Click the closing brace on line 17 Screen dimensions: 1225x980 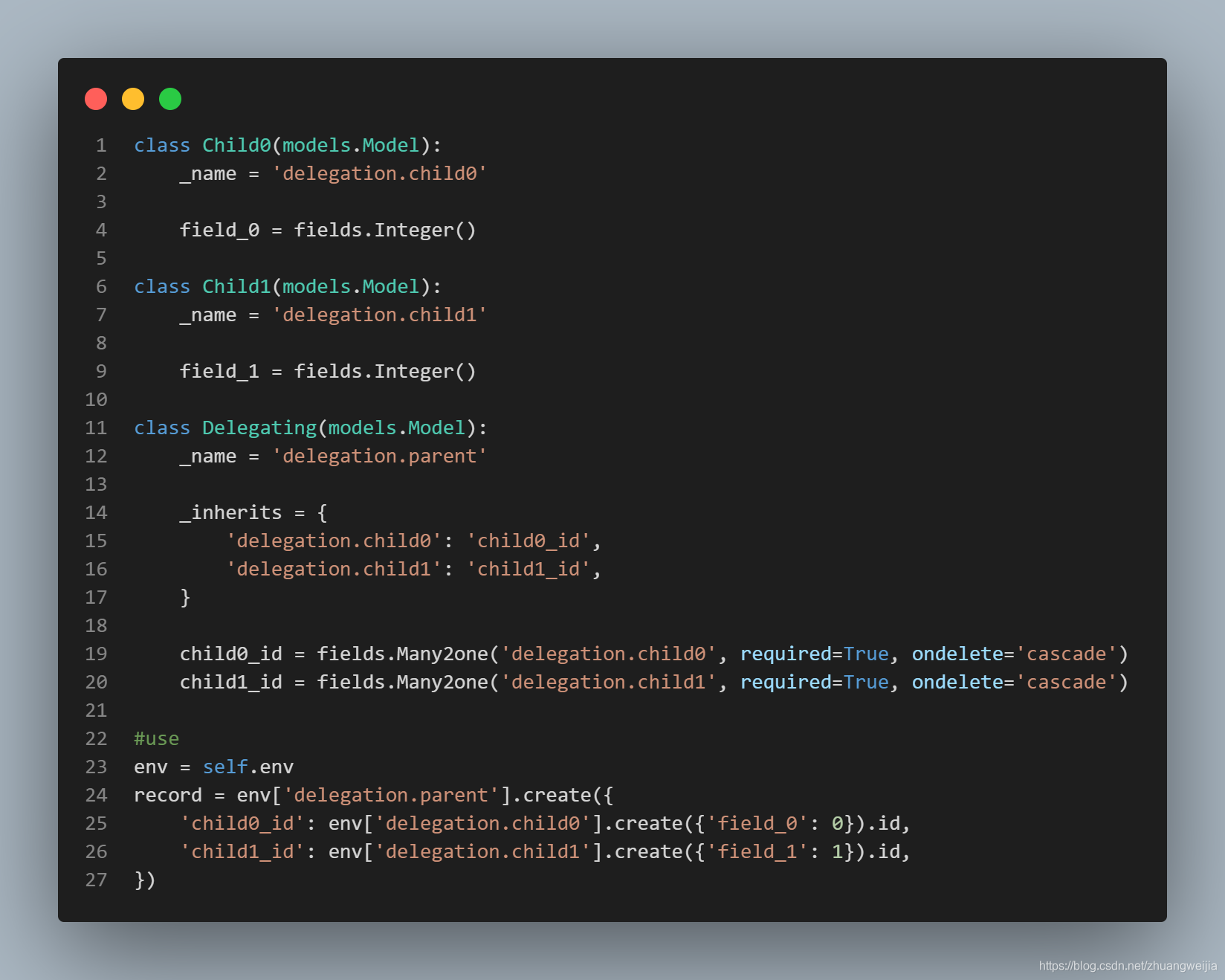point(185,597)
